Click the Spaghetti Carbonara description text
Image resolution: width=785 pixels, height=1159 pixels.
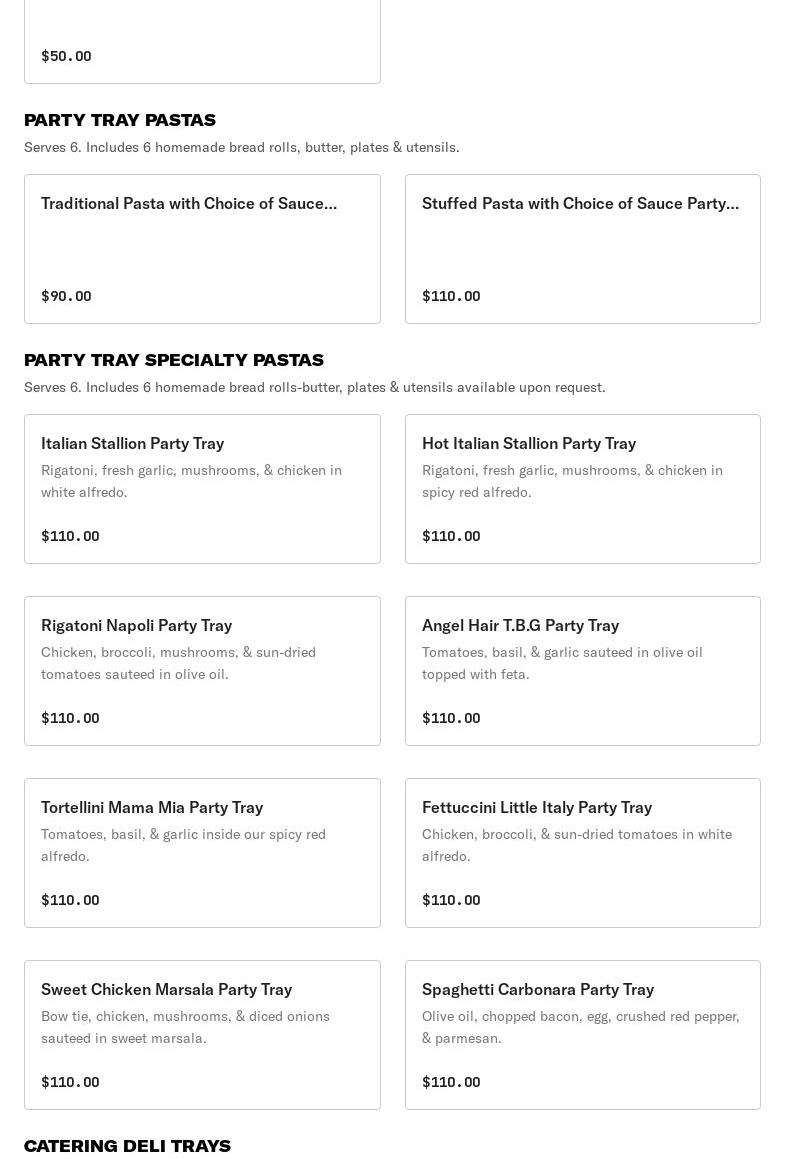[580, 1027]
